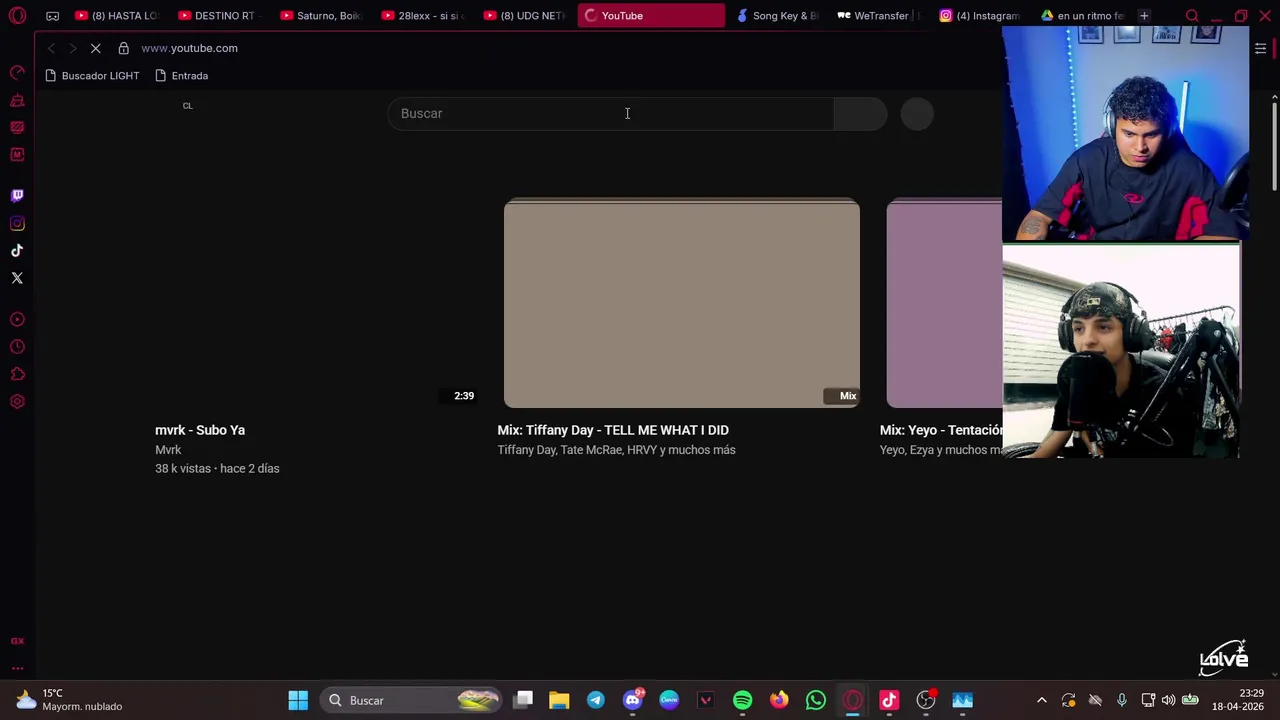Open Settings gear icon in sidebar
The height and width of the screenshot is (720, 1280).
pyautogui.click(x=17, y=401)
